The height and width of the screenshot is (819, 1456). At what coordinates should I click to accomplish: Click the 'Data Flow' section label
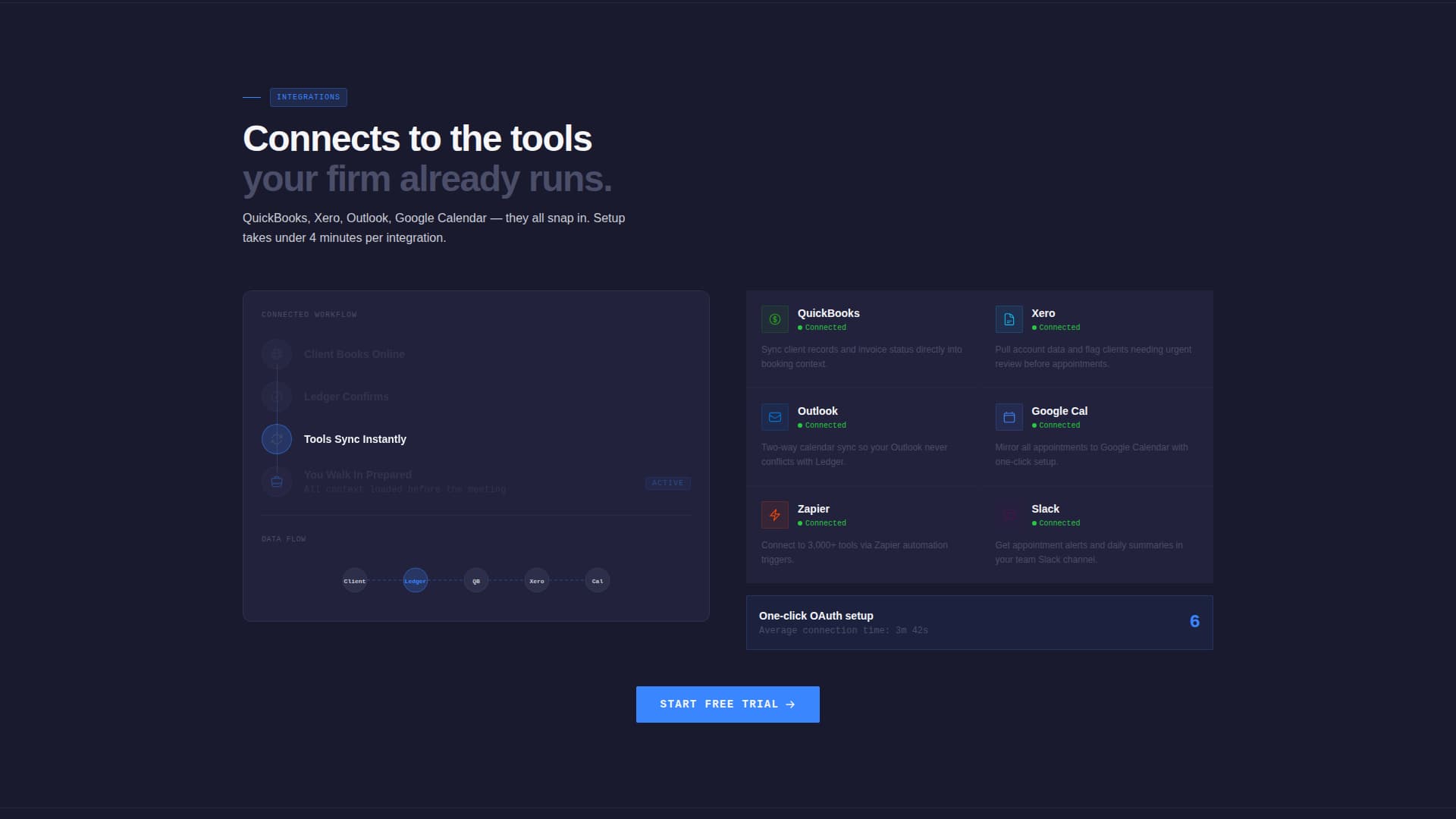click(284, 539)
